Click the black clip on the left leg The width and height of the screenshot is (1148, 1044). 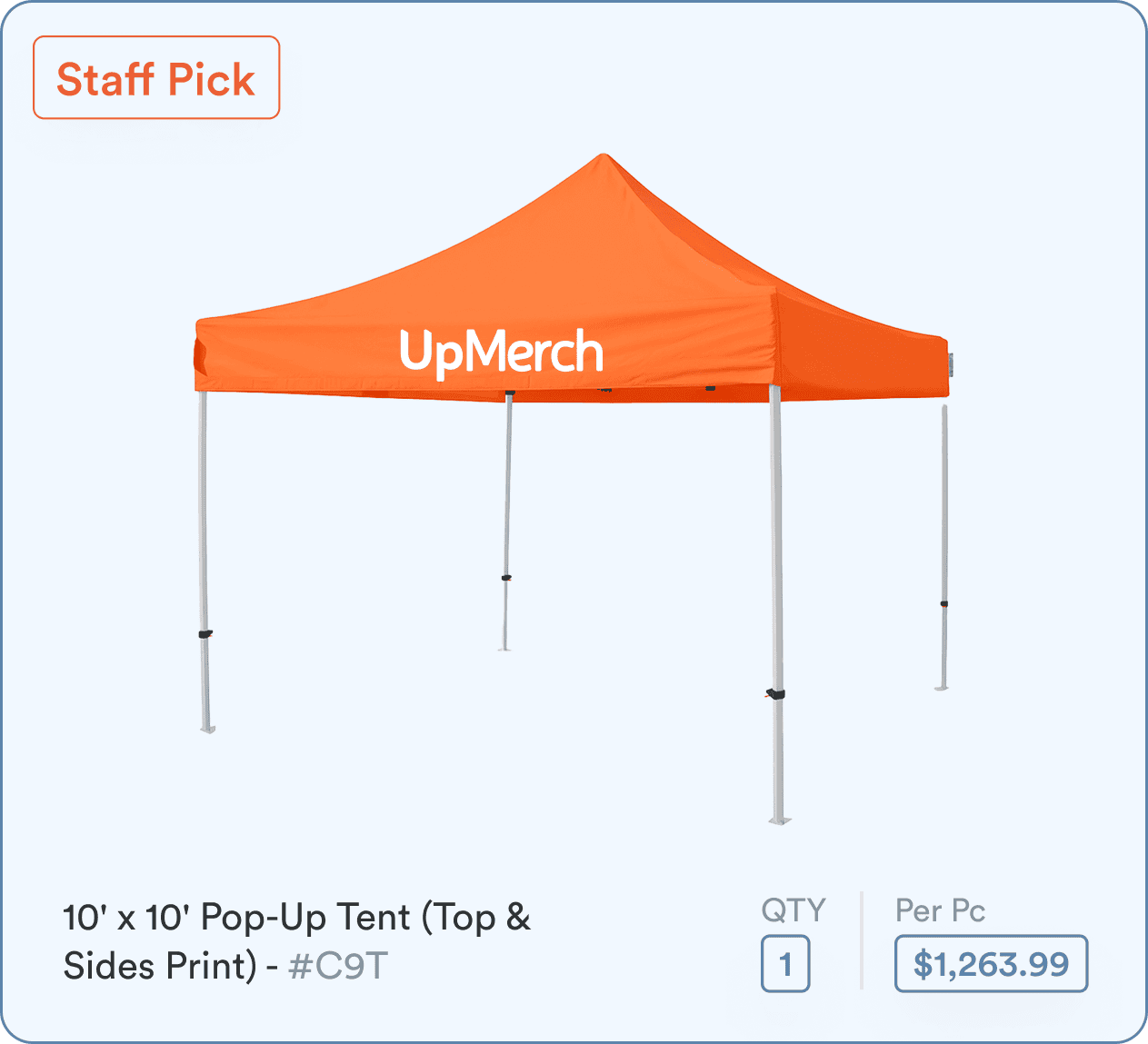[x=205, y=634]
